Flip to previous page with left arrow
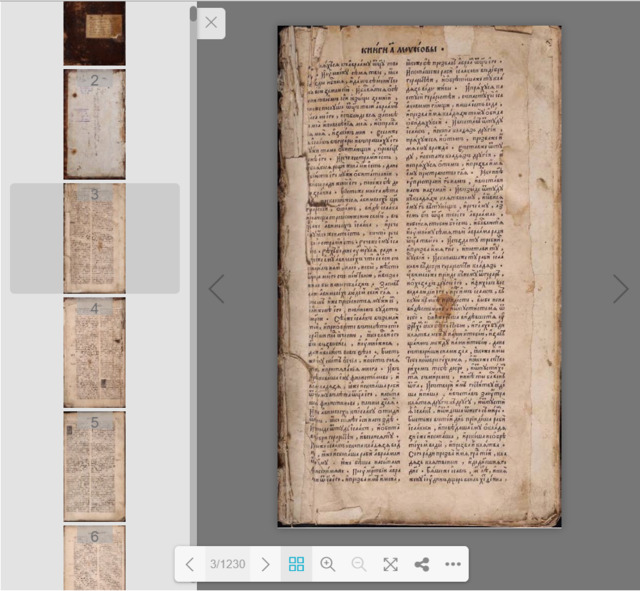This screenshot has height=591, width=640. (216, 289)
